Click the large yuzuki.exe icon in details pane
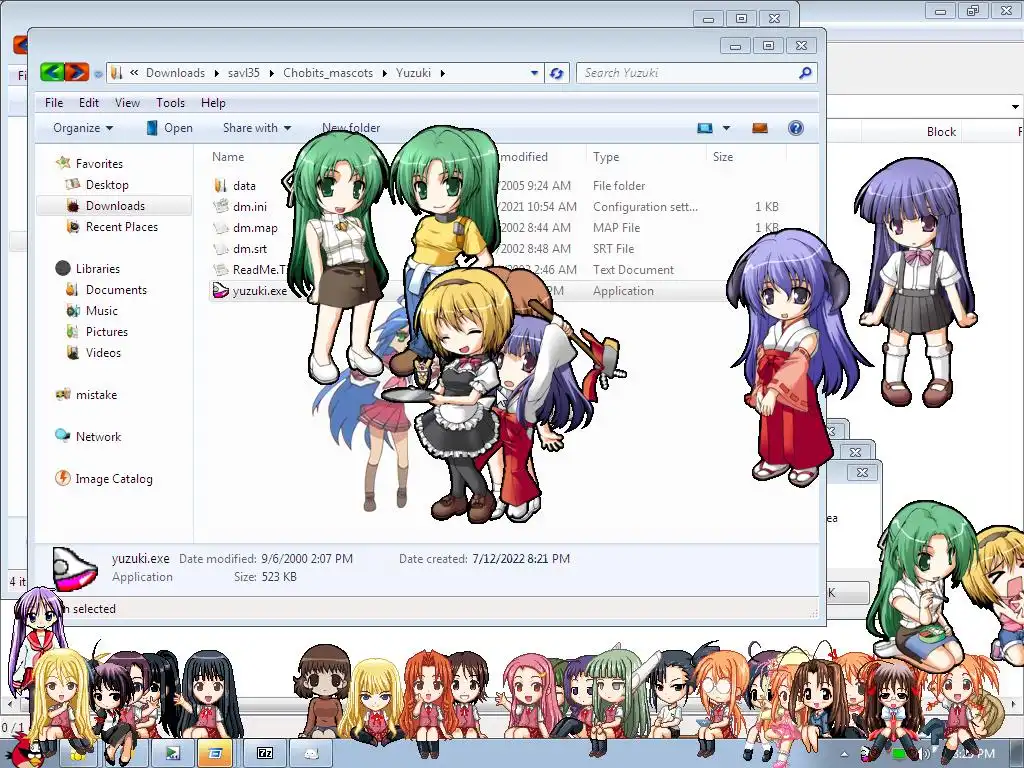Screen dimensions: 1024x768 click(x=75, y=569)
